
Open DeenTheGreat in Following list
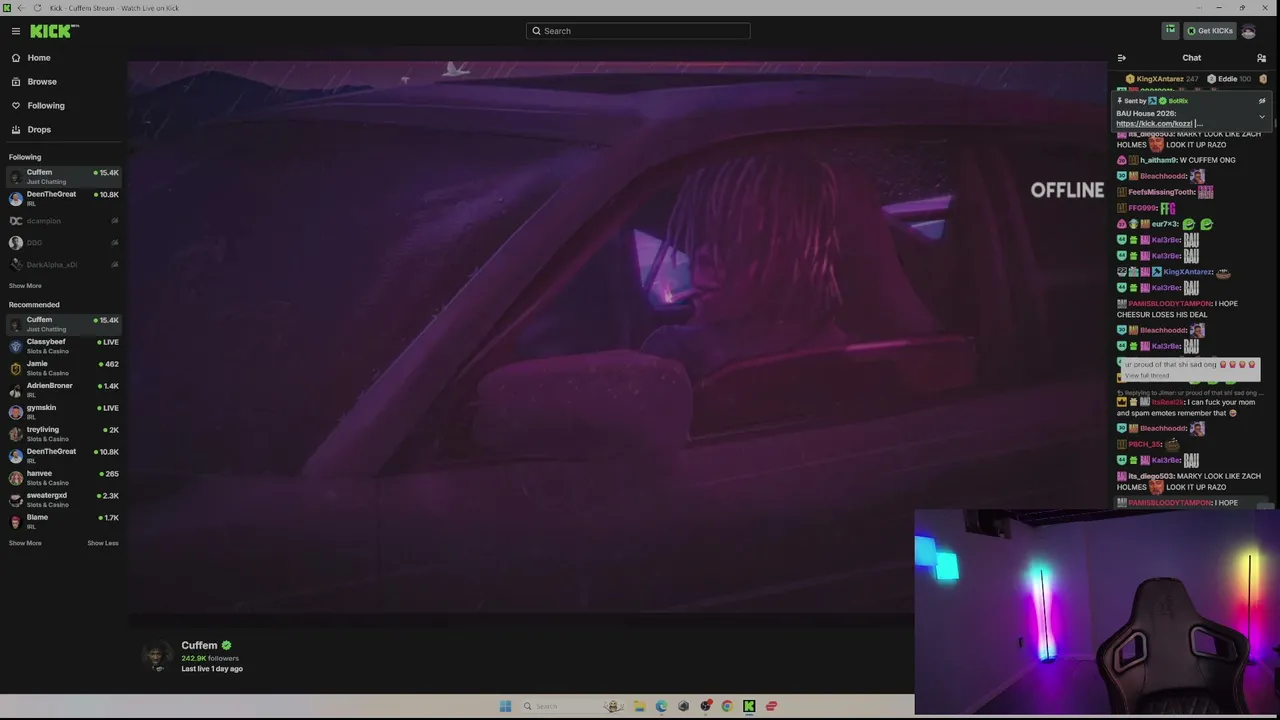(64, 198)
